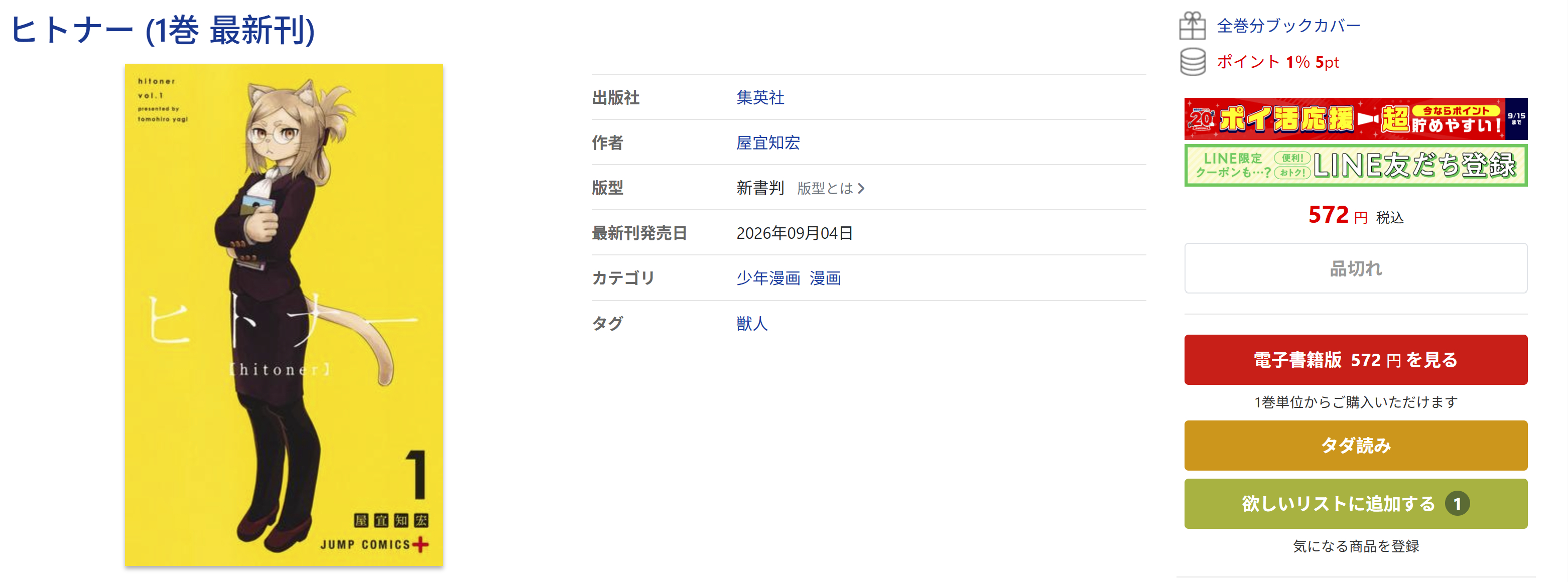This screenshot has height=582, width=1568.
Task: Open the 全巻分ブックカバー link
Action: click(1288, 26)
